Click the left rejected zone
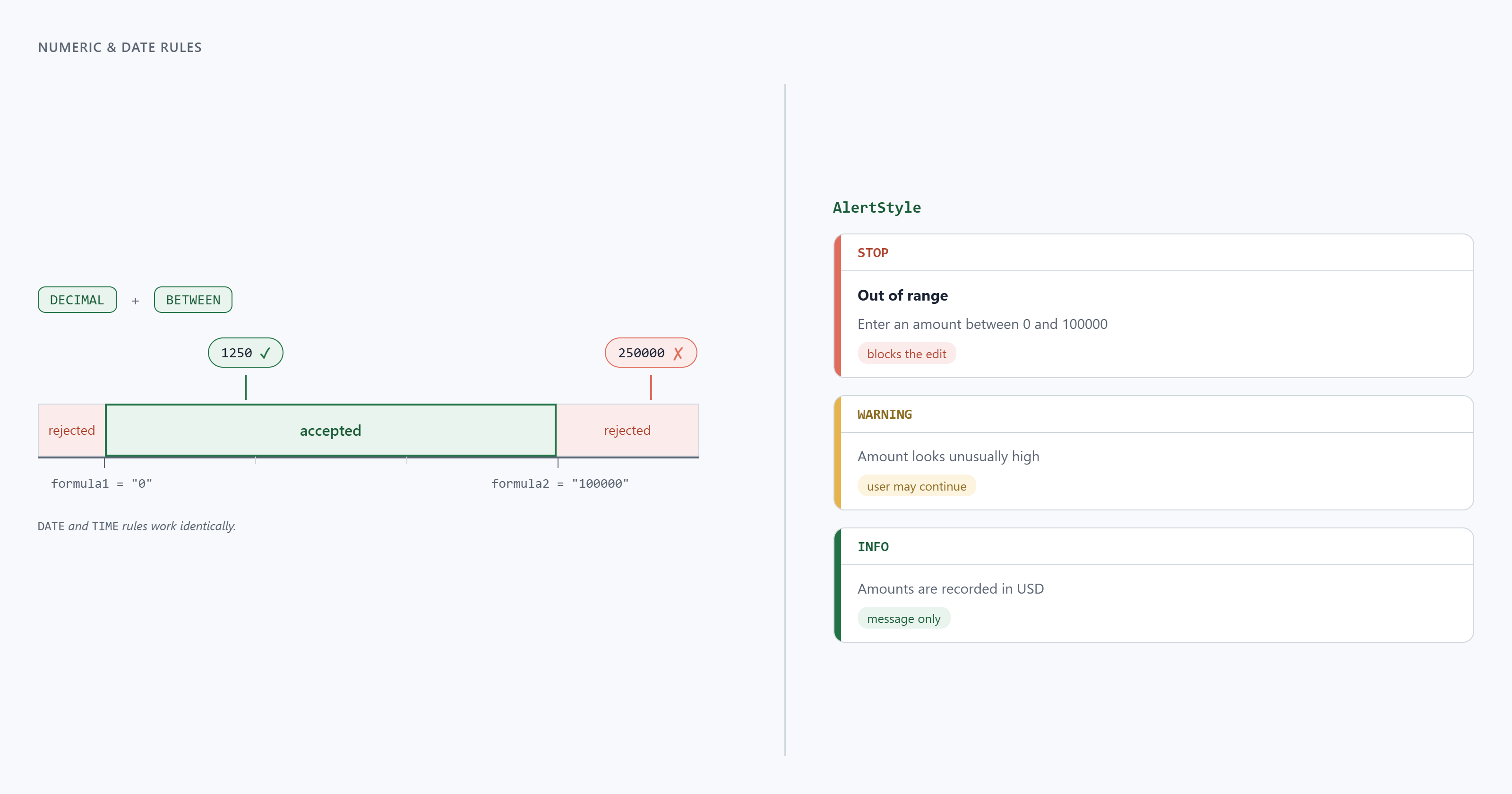The image size is (1512, 794). coord(72,430)
